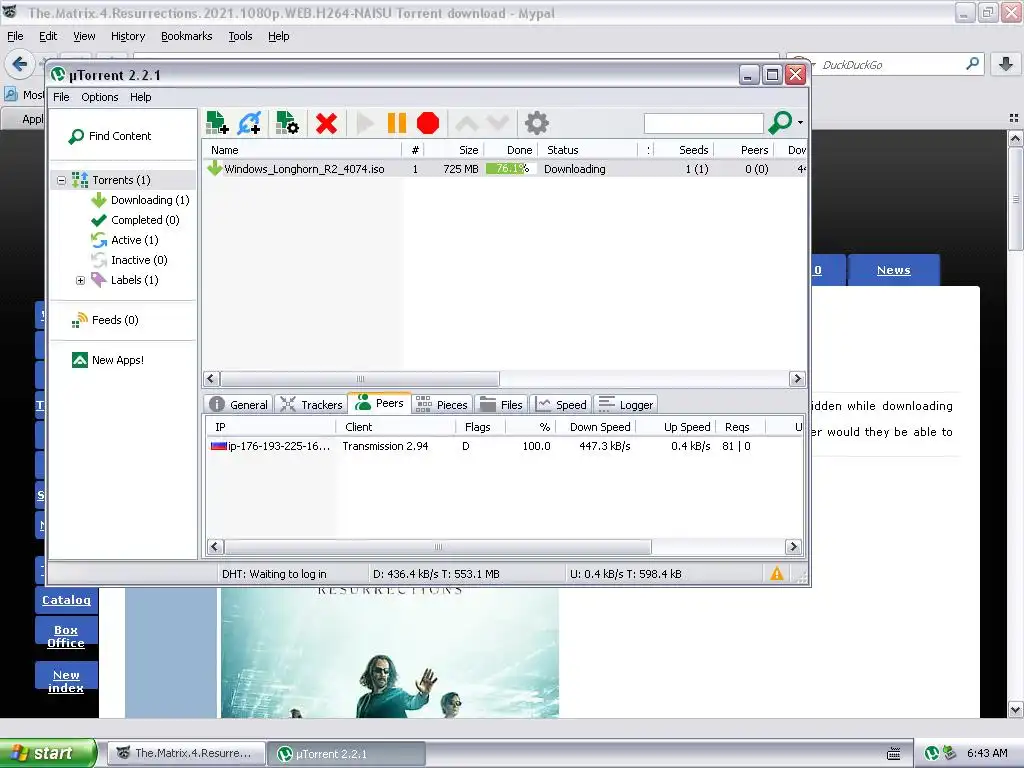The image size is (1024, 768).
Task: Sort torrents by the Seeds column
Action: click(684, 150)
